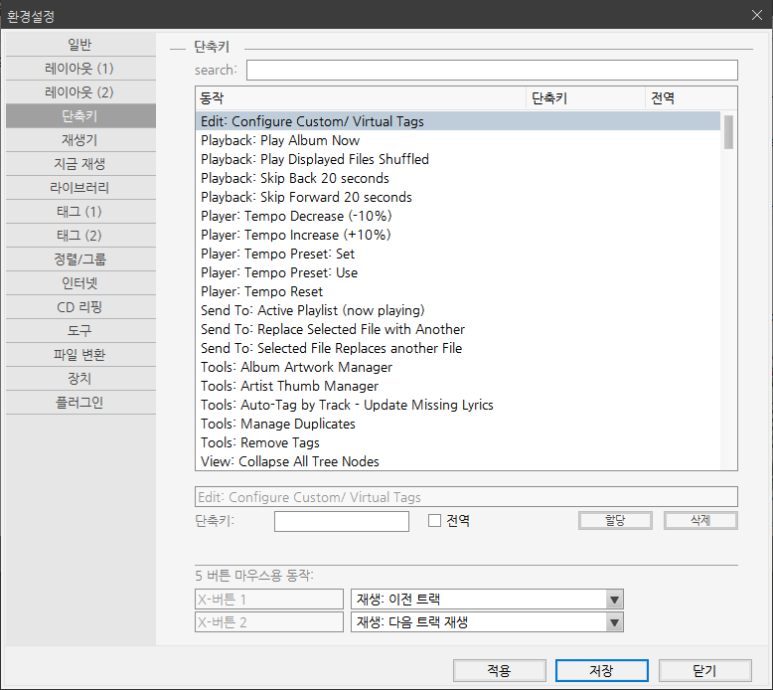Open the 태그 (1) tab
773x690 pixels.
(81, 212)
